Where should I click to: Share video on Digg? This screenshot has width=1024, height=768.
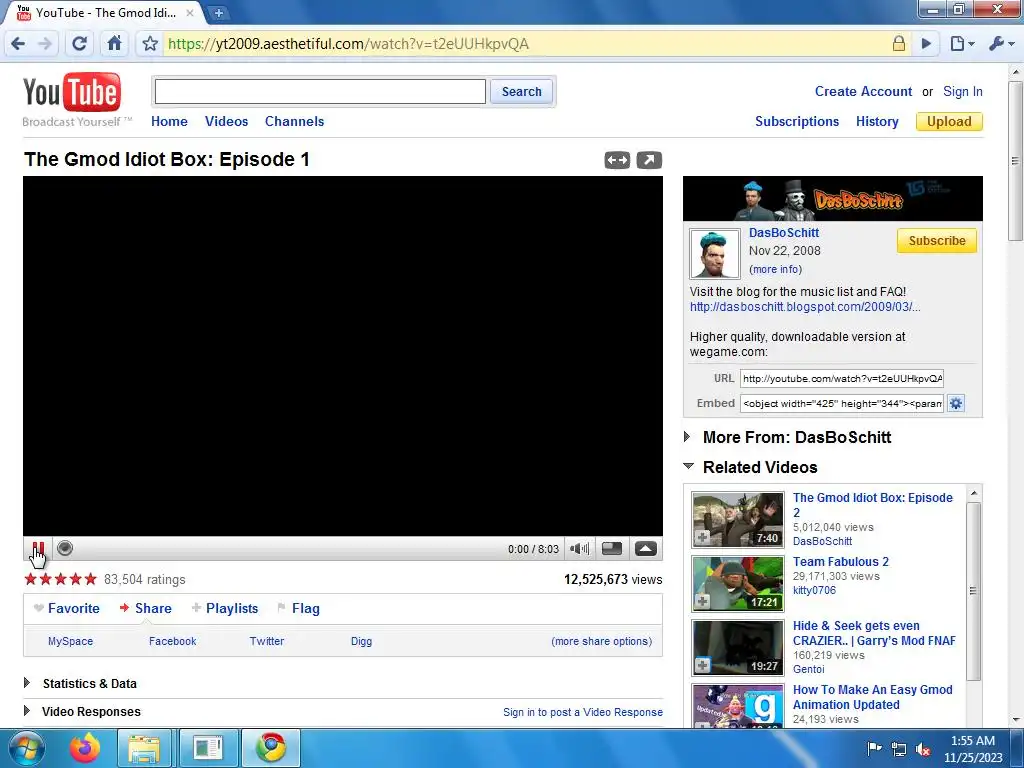(x=361, y=641)
